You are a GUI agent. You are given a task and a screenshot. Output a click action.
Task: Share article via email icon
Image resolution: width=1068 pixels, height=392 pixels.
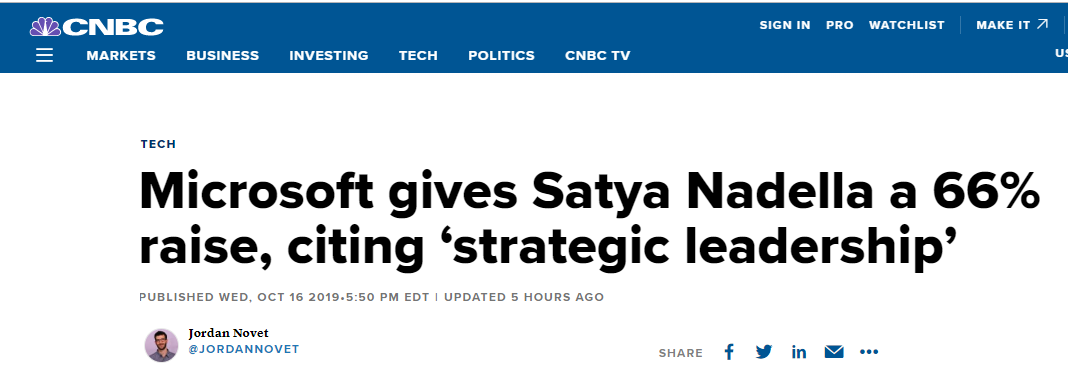834,352
